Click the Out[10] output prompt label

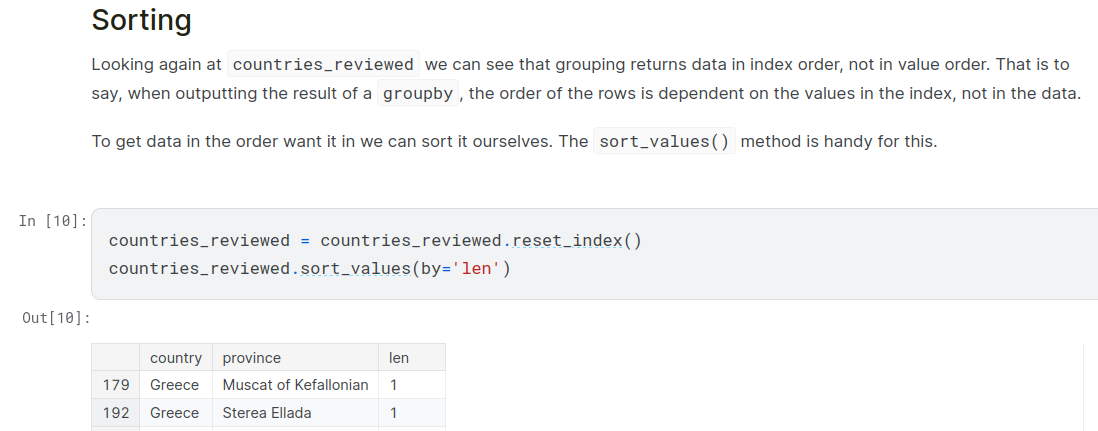click(x=56, y=318)
